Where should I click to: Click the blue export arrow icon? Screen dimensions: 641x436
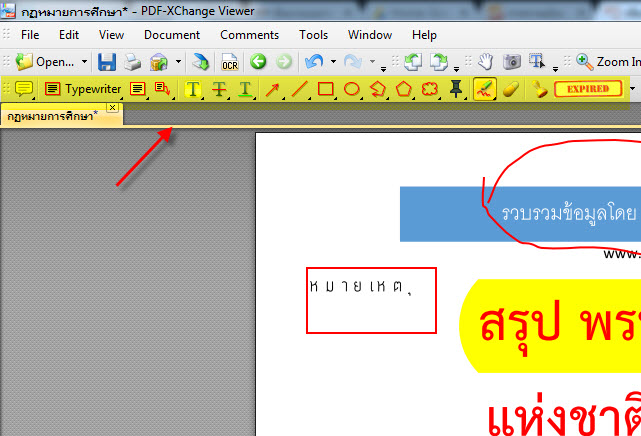[201, 62]
